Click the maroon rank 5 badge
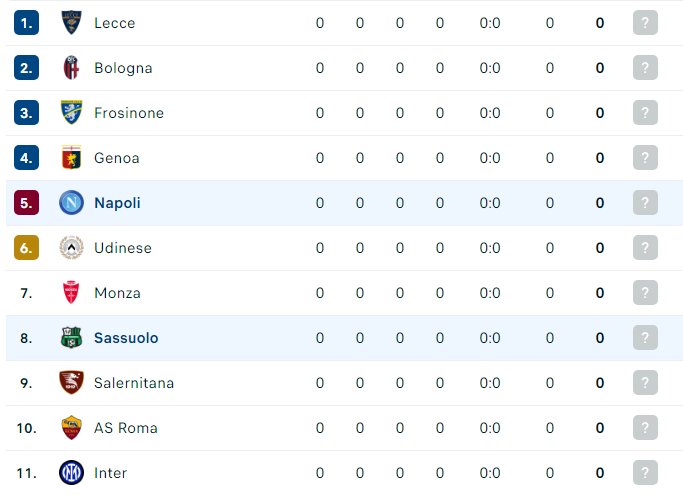Viewport: 683px width, 495px height. [x=27, y=203]
